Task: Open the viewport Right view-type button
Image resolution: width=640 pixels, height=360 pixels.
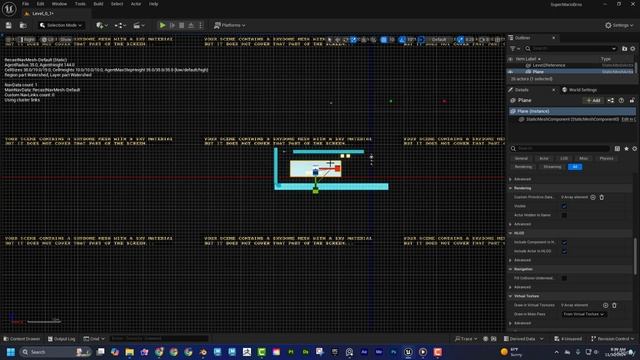Action: [x=27, y=40]
